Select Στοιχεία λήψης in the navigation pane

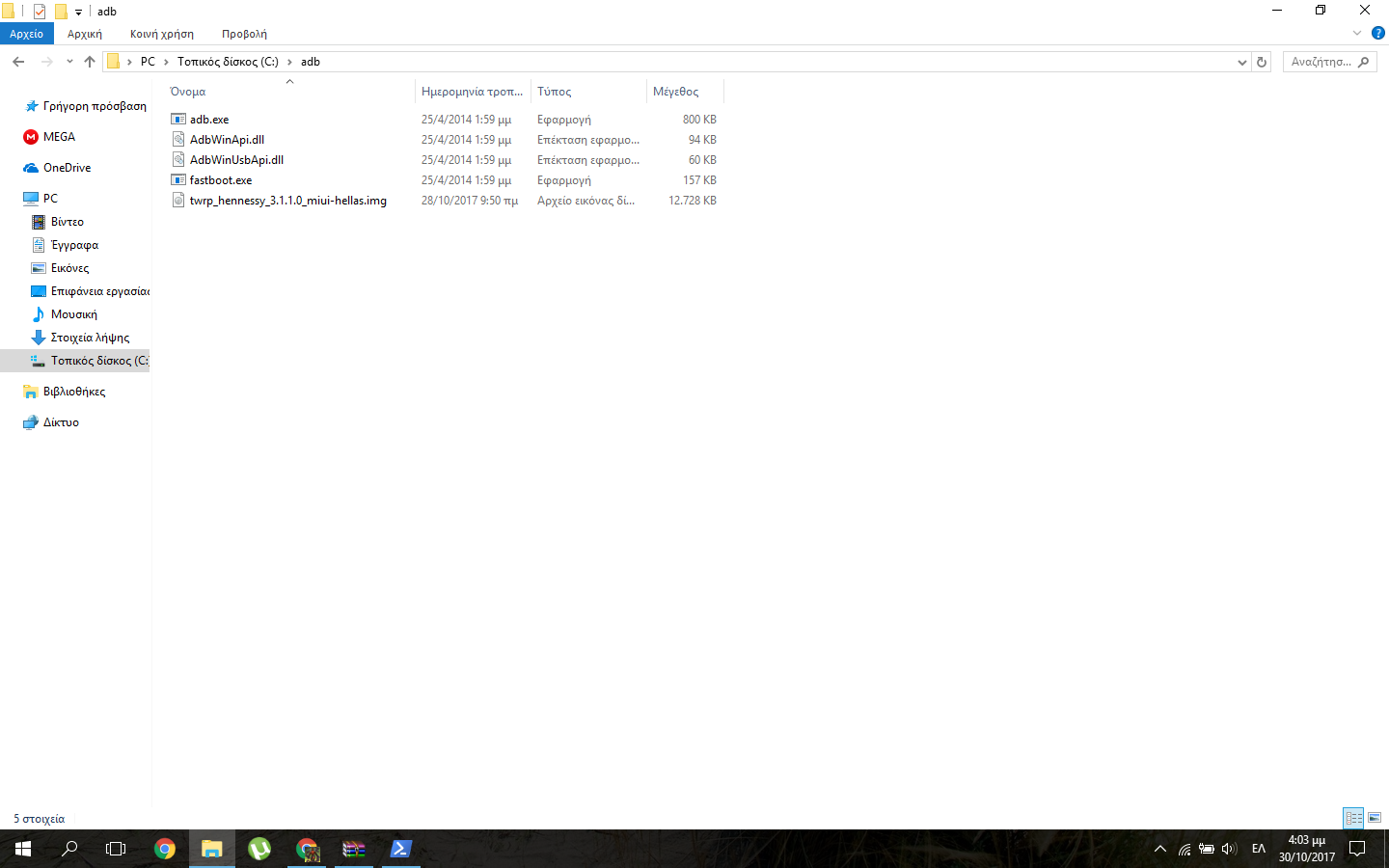(x=90, y=338)
